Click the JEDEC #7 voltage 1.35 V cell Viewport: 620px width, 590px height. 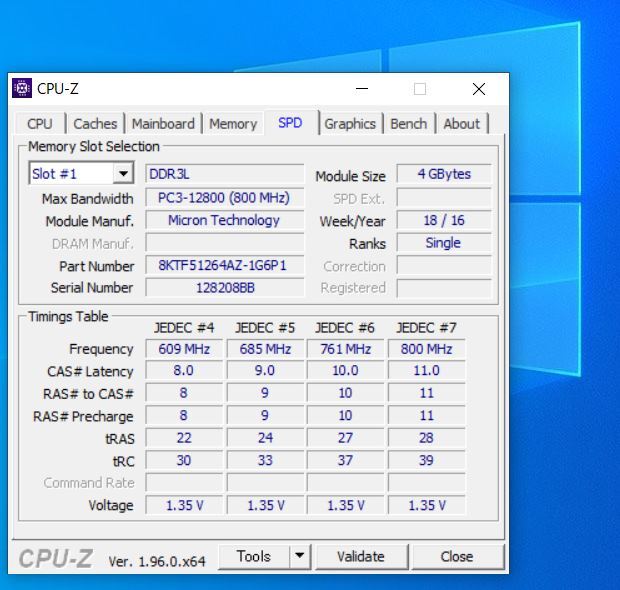427,505
